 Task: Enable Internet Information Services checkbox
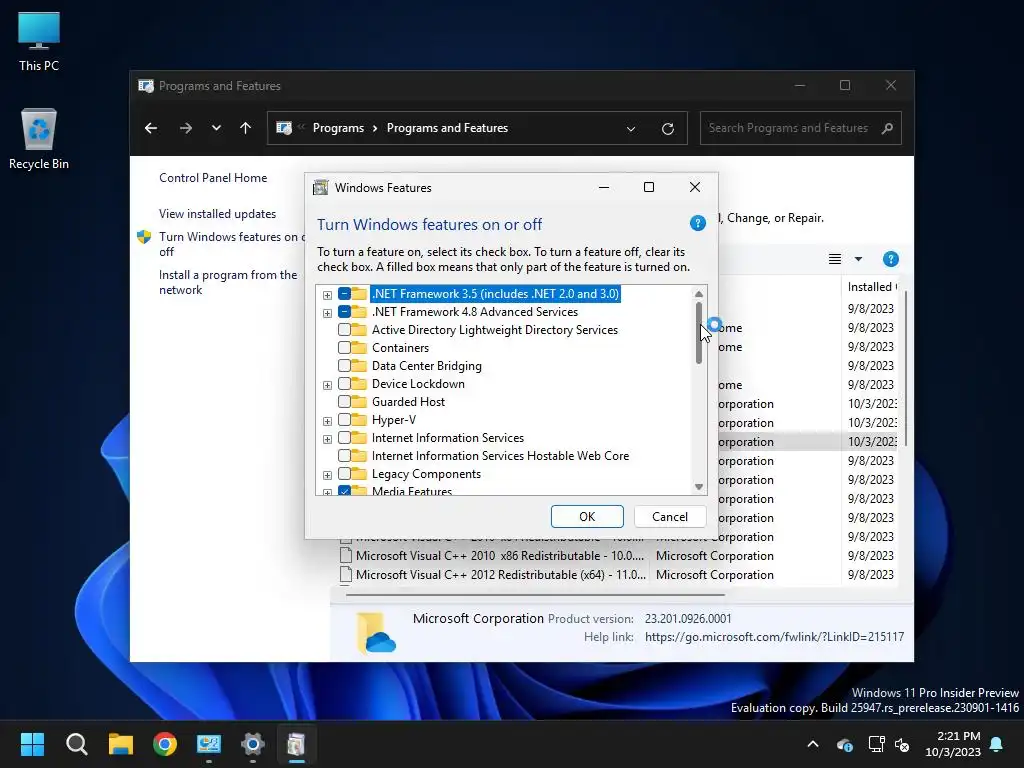(344, 438)
